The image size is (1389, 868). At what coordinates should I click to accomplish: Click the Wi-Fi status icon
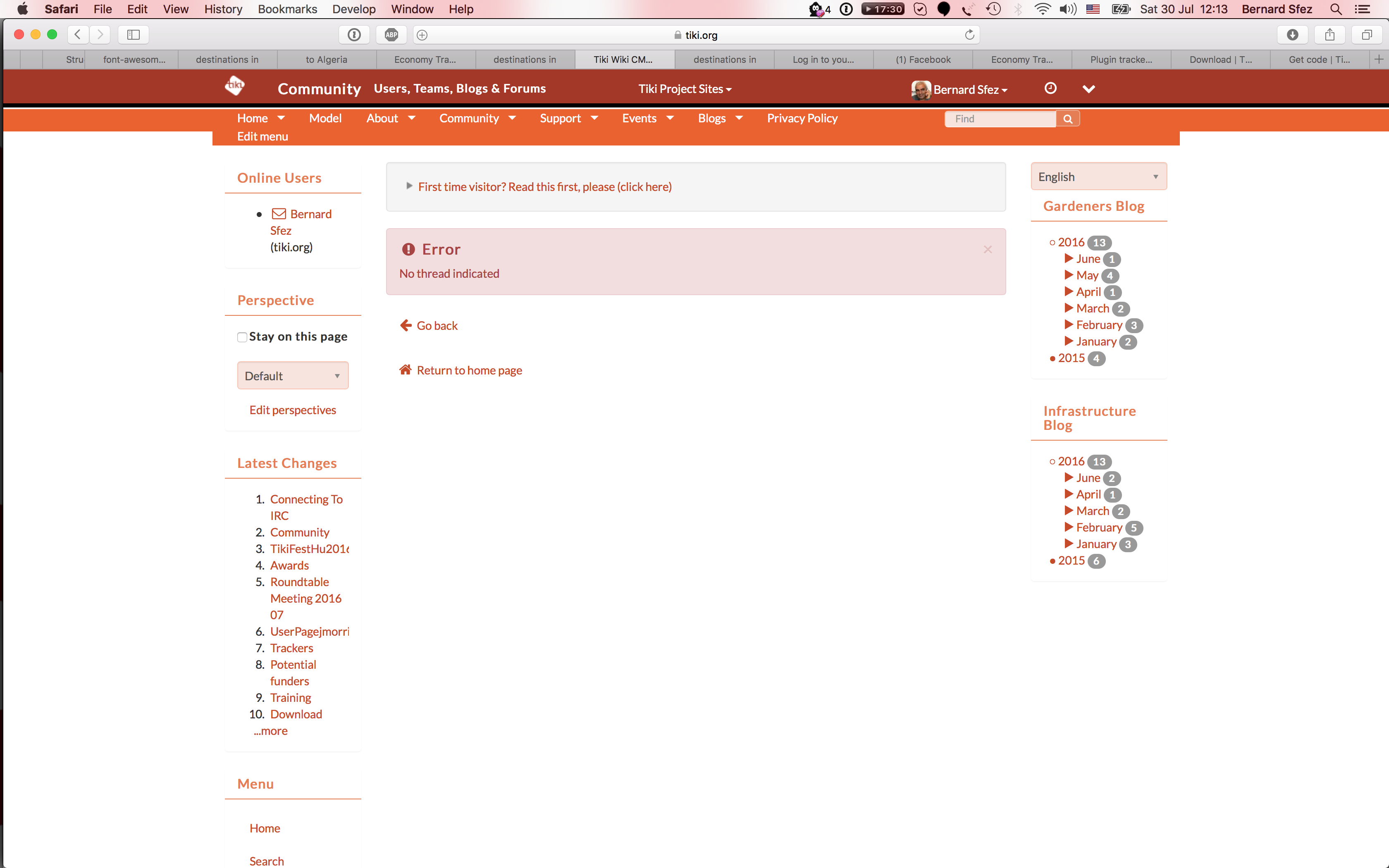click(1042, 9)
